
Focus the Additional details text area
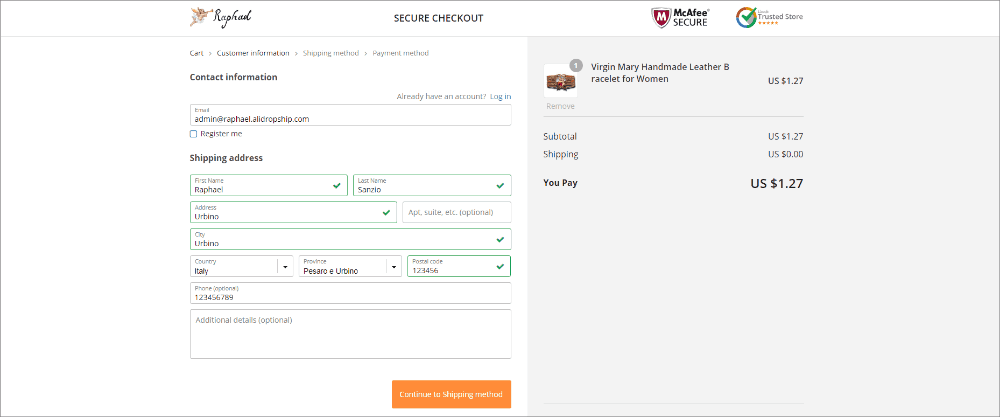[350, 334]
